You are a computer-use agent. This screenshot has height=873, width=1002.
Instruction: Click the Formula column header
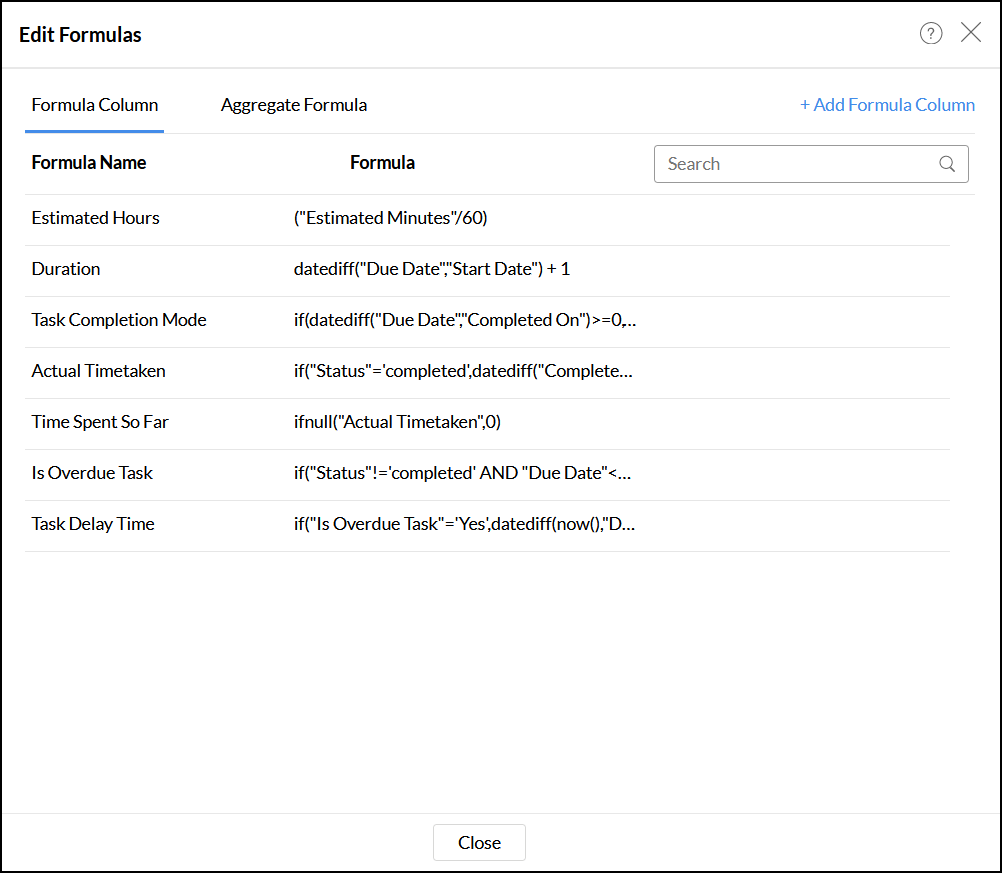382,163
